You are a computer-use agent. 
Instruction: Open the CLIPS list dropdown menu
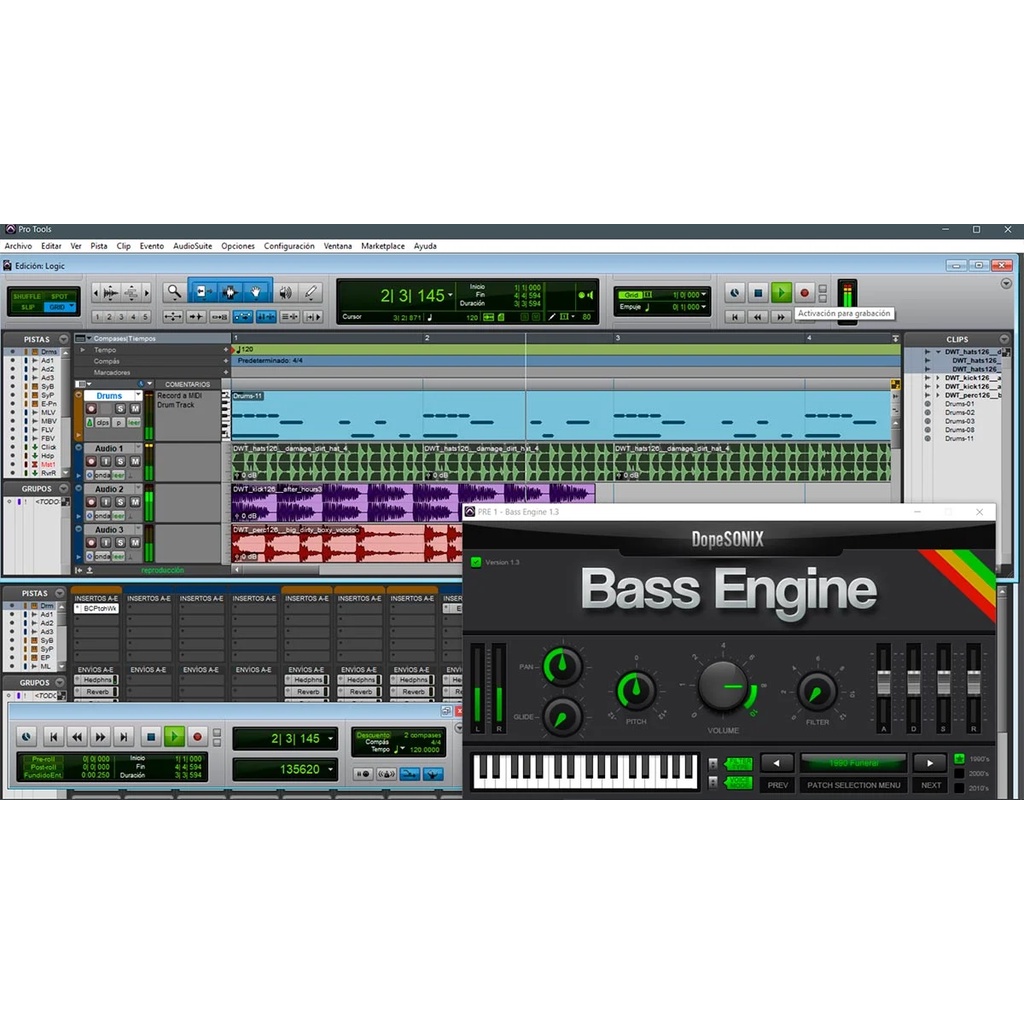tap(1004, 339)
